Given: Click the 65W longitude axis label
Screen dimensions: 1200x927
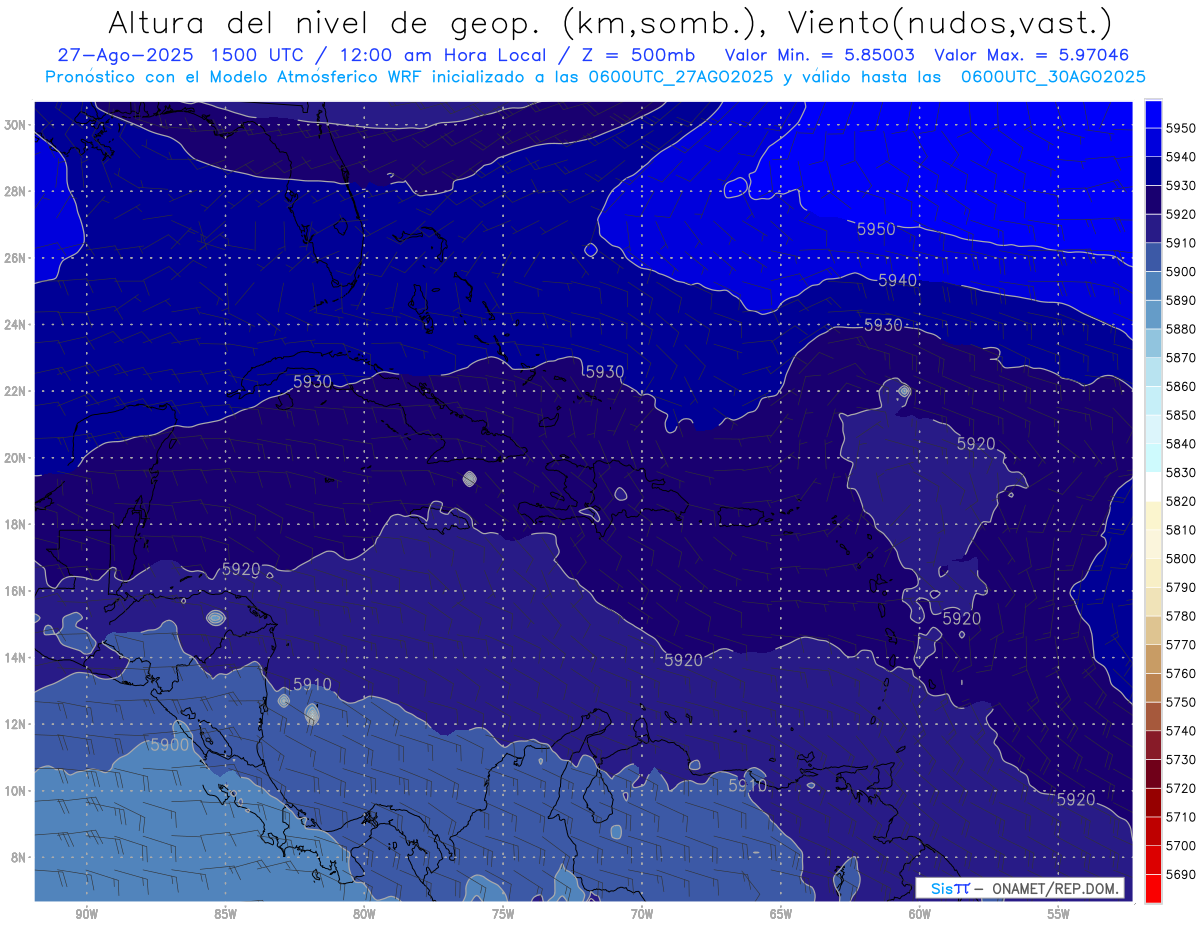Looking at the screenshot, I should point(781,914).
